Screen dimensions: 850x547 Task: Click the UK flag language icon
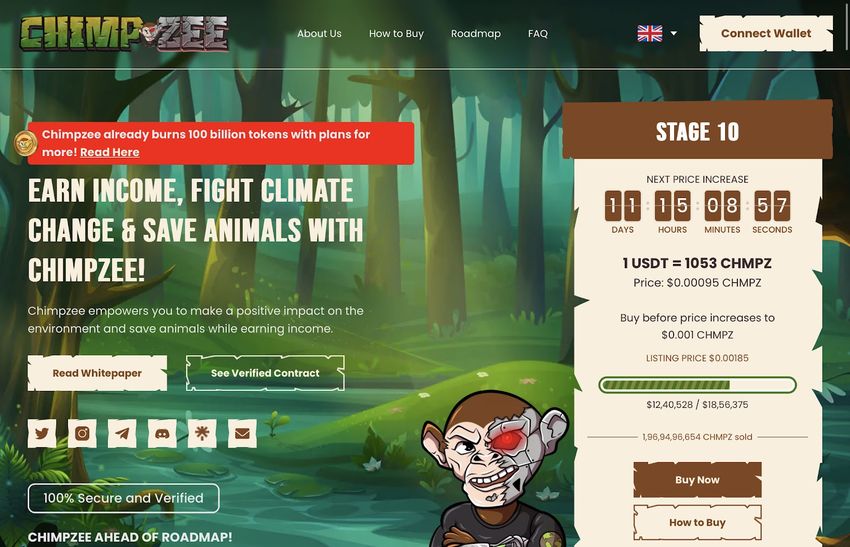(x=649, y=34)
